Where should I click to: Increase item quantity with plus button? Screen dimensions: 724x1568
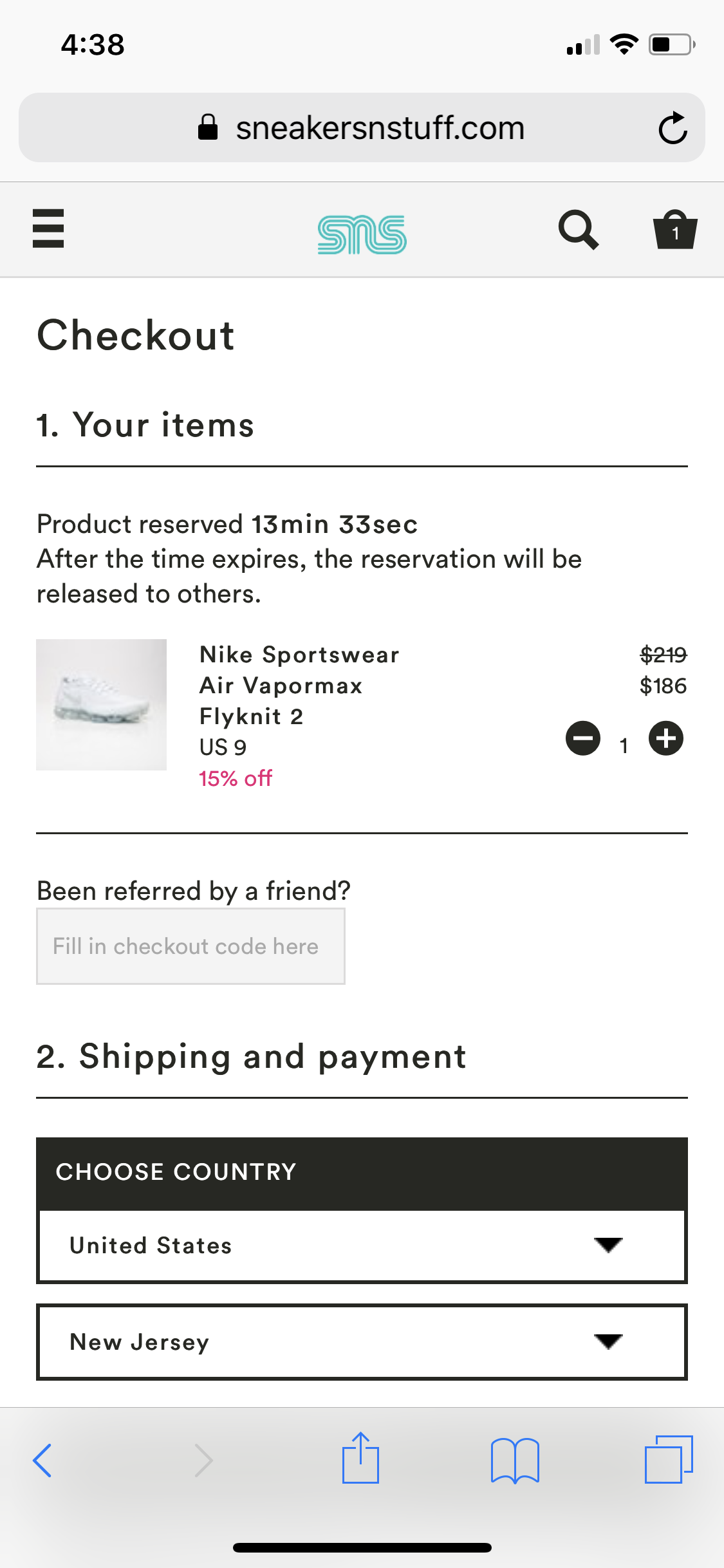(x=665, y=738)
